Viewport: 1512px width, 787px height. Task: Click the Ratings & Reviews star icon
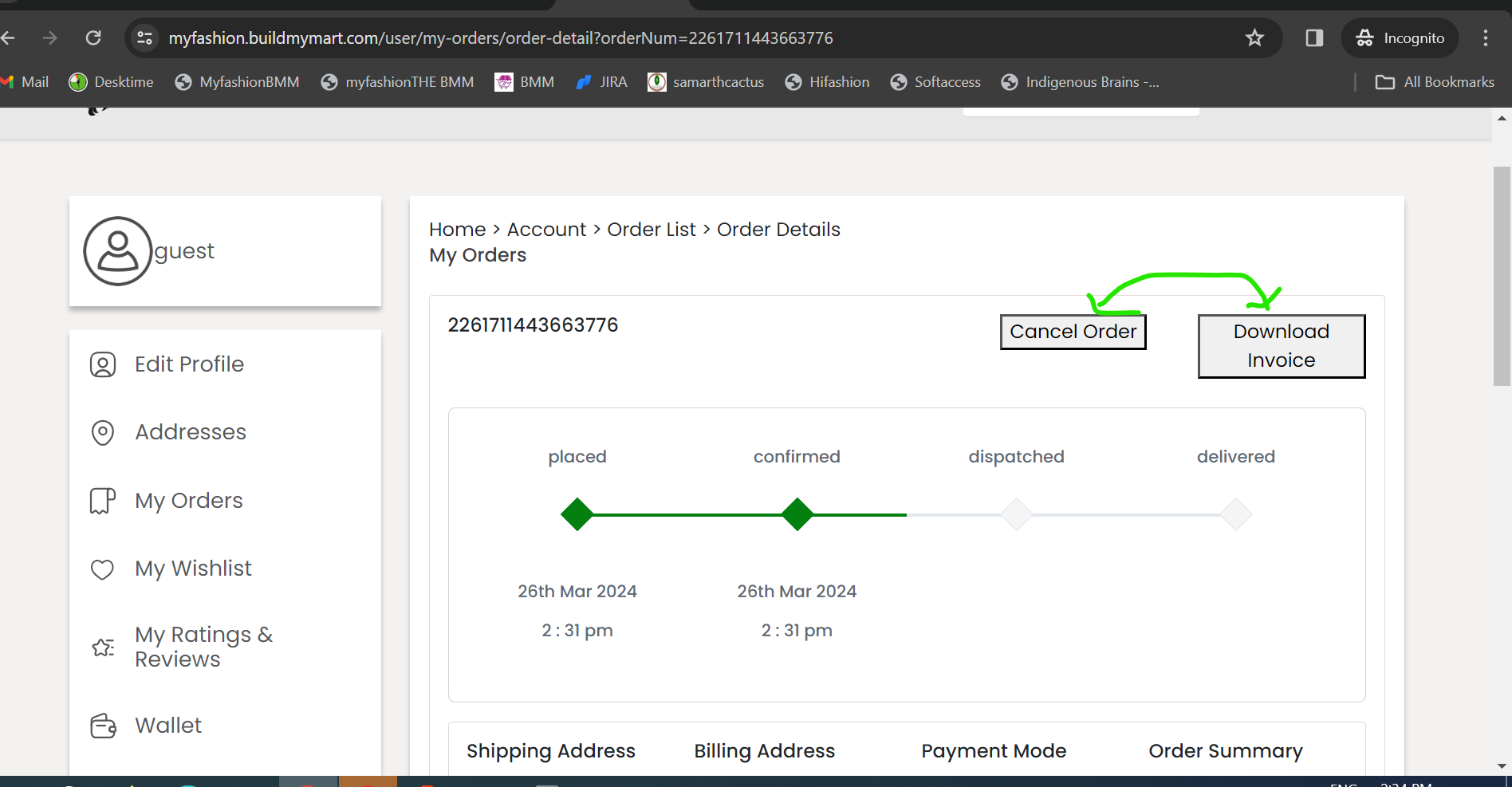coord(103,647)
